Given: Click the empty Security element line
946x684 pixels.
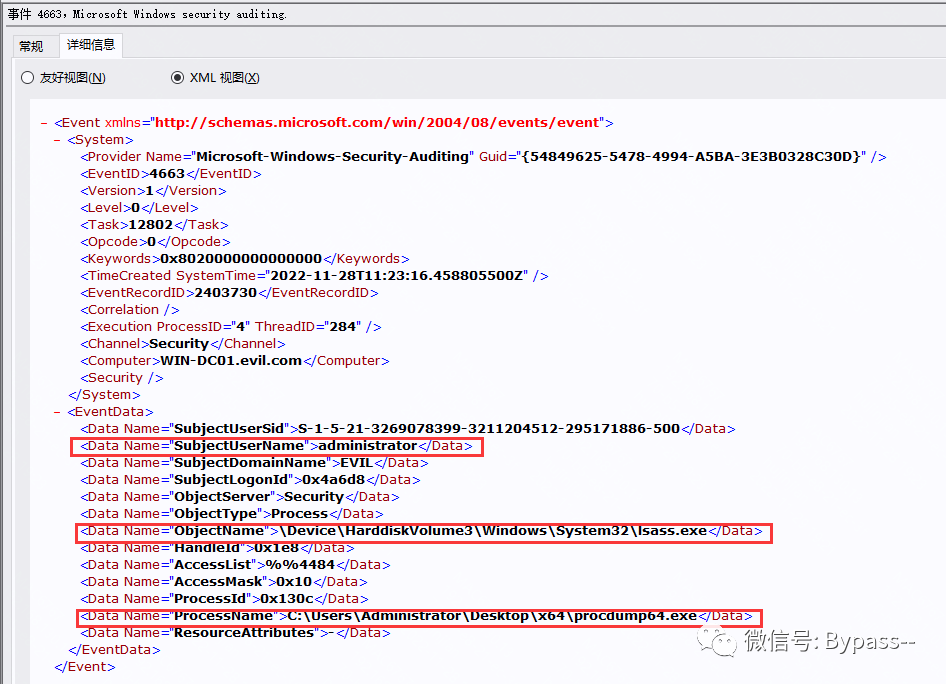Looking at the screenshot, I should click(x=122, y=378).
